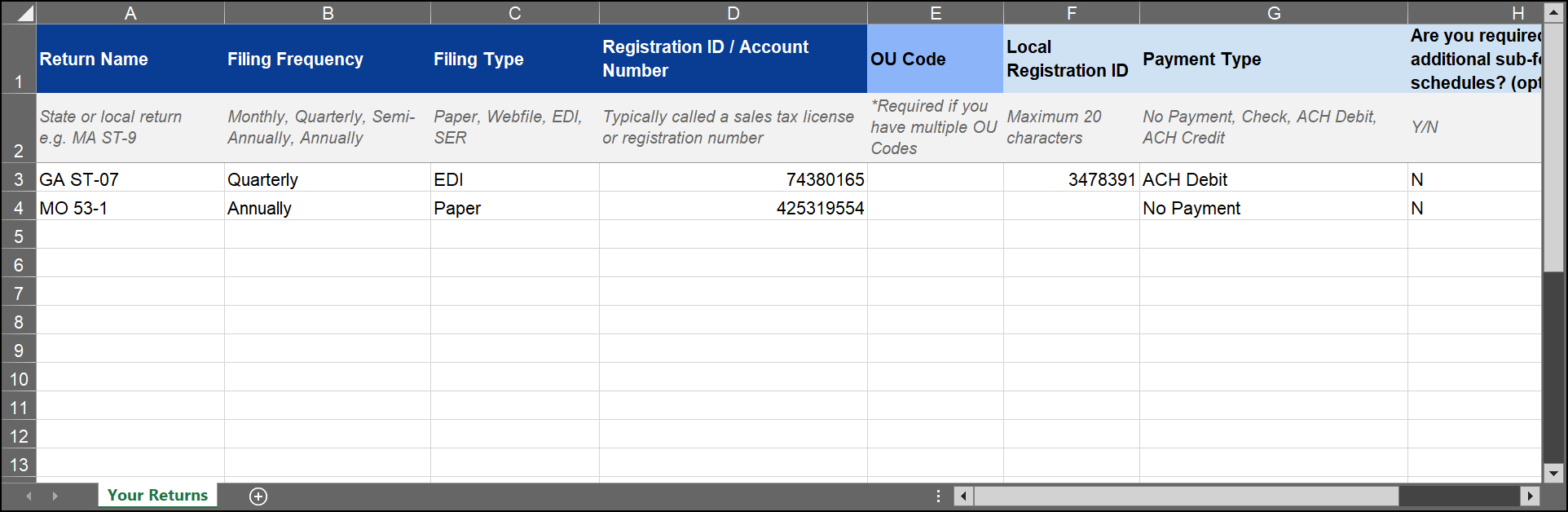Screen dimensions: 1568x512
Task: Click the add new sheet plus icon
Action: click(258, 497)
